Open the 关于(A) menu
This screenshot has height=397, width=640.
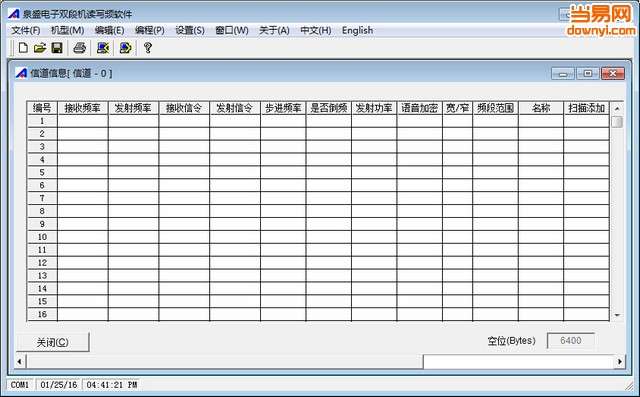[x=274, y=31]
